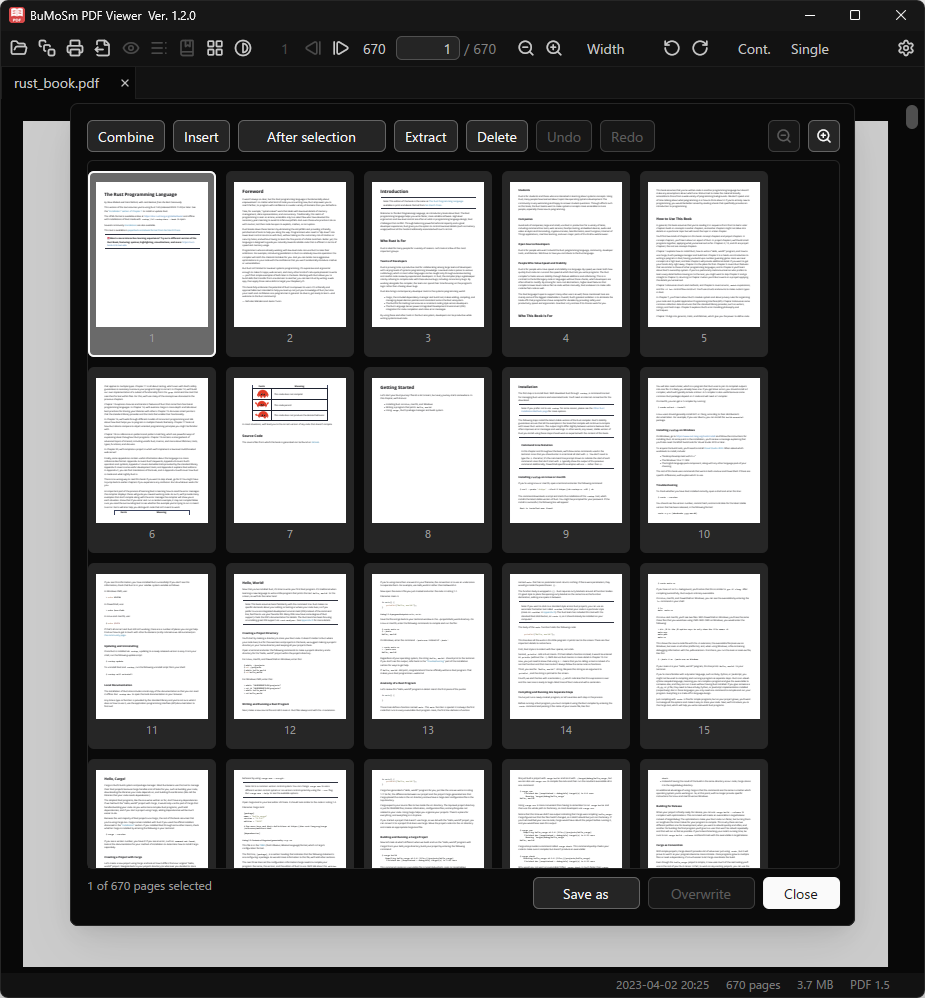Rotate page counterclockwise icon
The image size is (925, 998).
(x=672, y=48)
